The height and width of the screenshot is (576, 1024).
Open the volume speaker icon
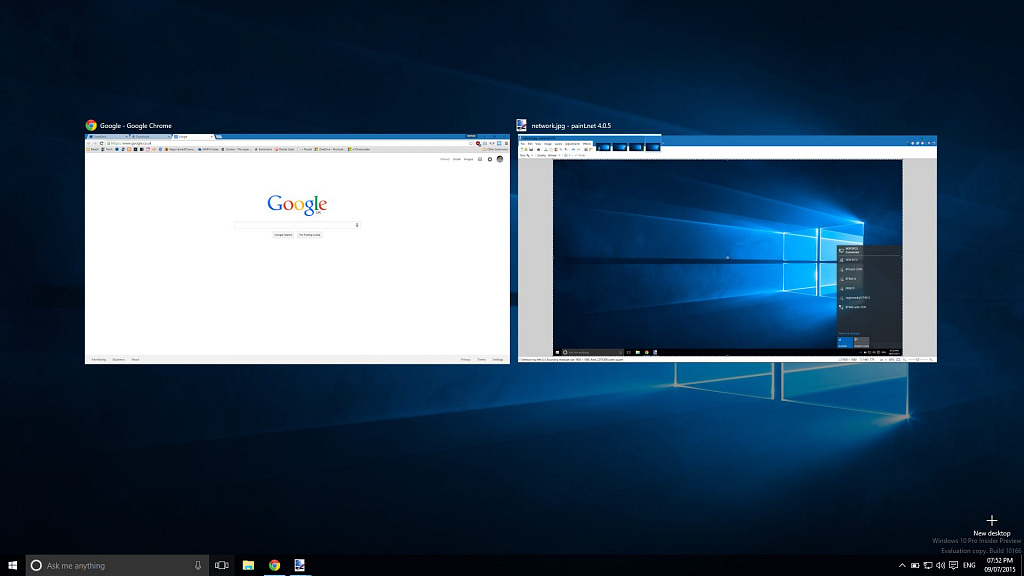click(x=940, y=566)
